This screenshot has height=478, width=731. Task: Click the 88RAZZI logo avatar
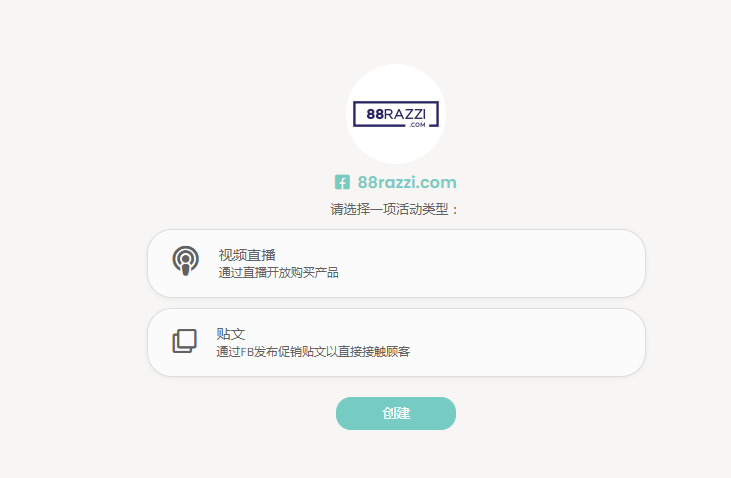point(396,114)
